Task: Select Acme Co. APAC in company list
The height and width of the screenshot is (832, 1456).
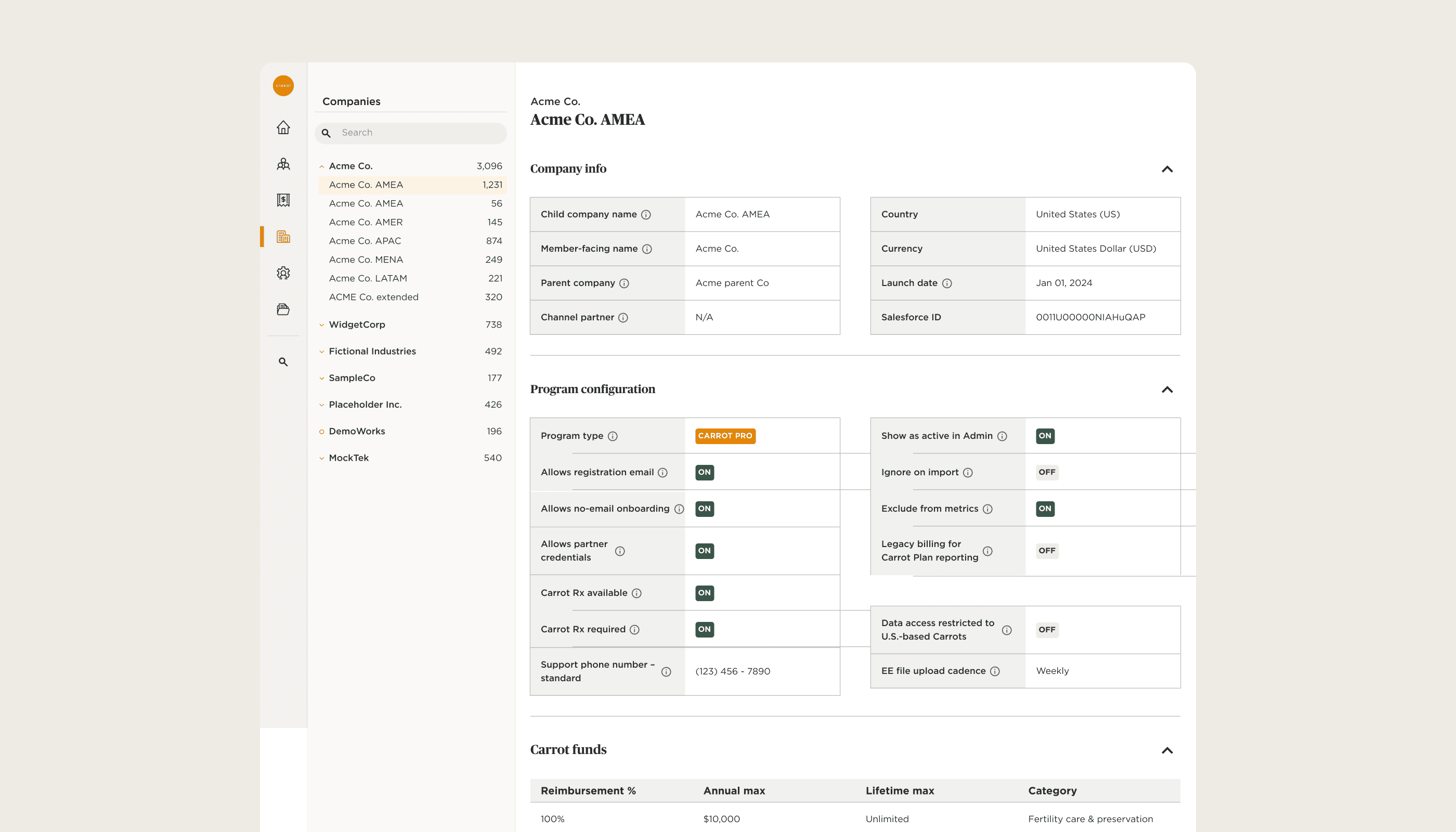Action: click(x=365, y=241)
